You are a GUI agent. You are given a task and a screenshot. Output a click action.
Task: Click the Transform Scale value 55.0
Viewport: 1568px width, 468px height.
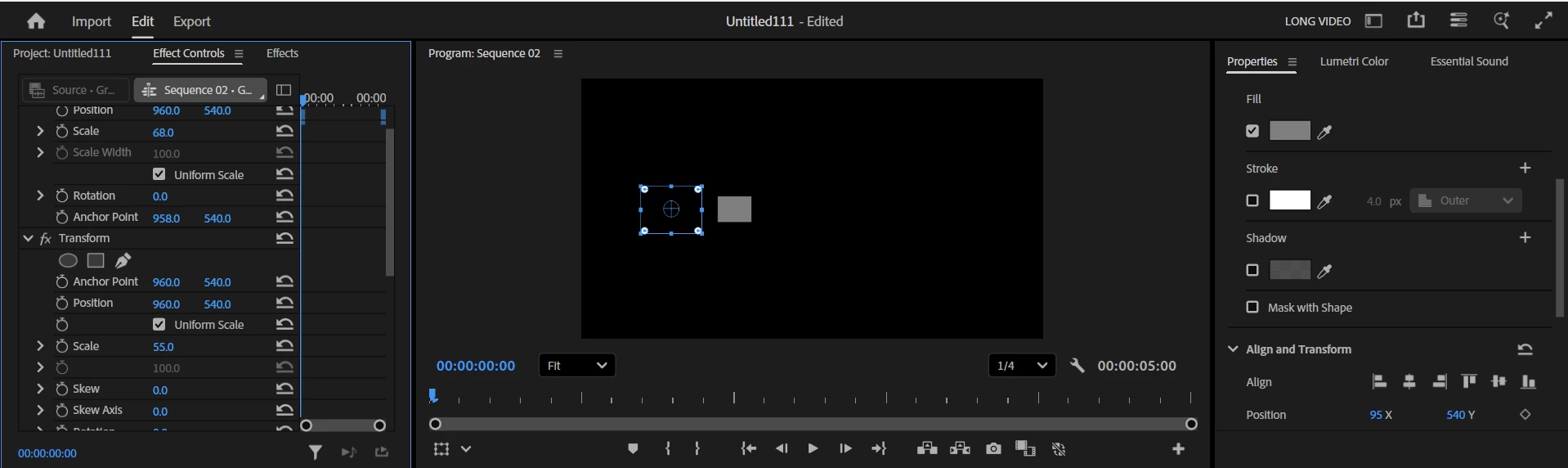click(163, 347)
